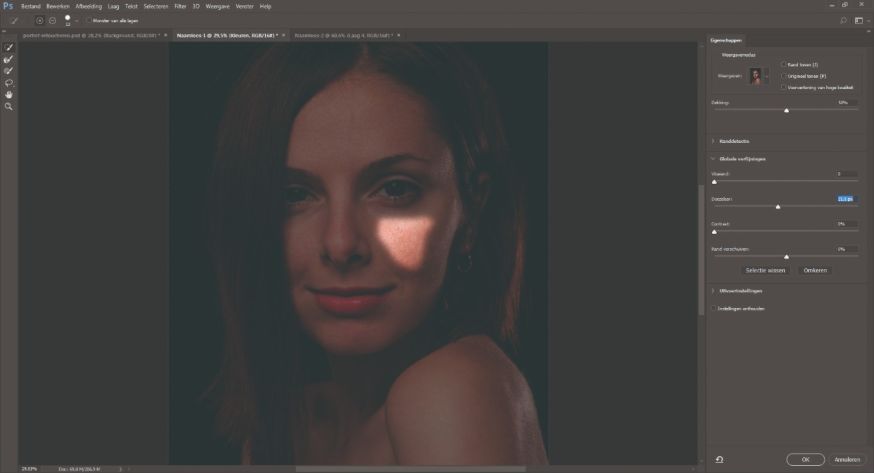The height and width of the screenshot is (473, 874).
Task: Open the search icon in options bar
Action: click(x=843, y=20)
